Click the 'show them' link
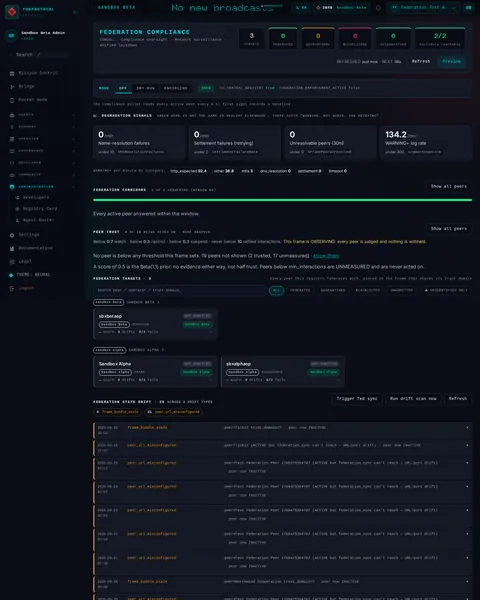This screenshot has height=600, width=480. [326, 256]
